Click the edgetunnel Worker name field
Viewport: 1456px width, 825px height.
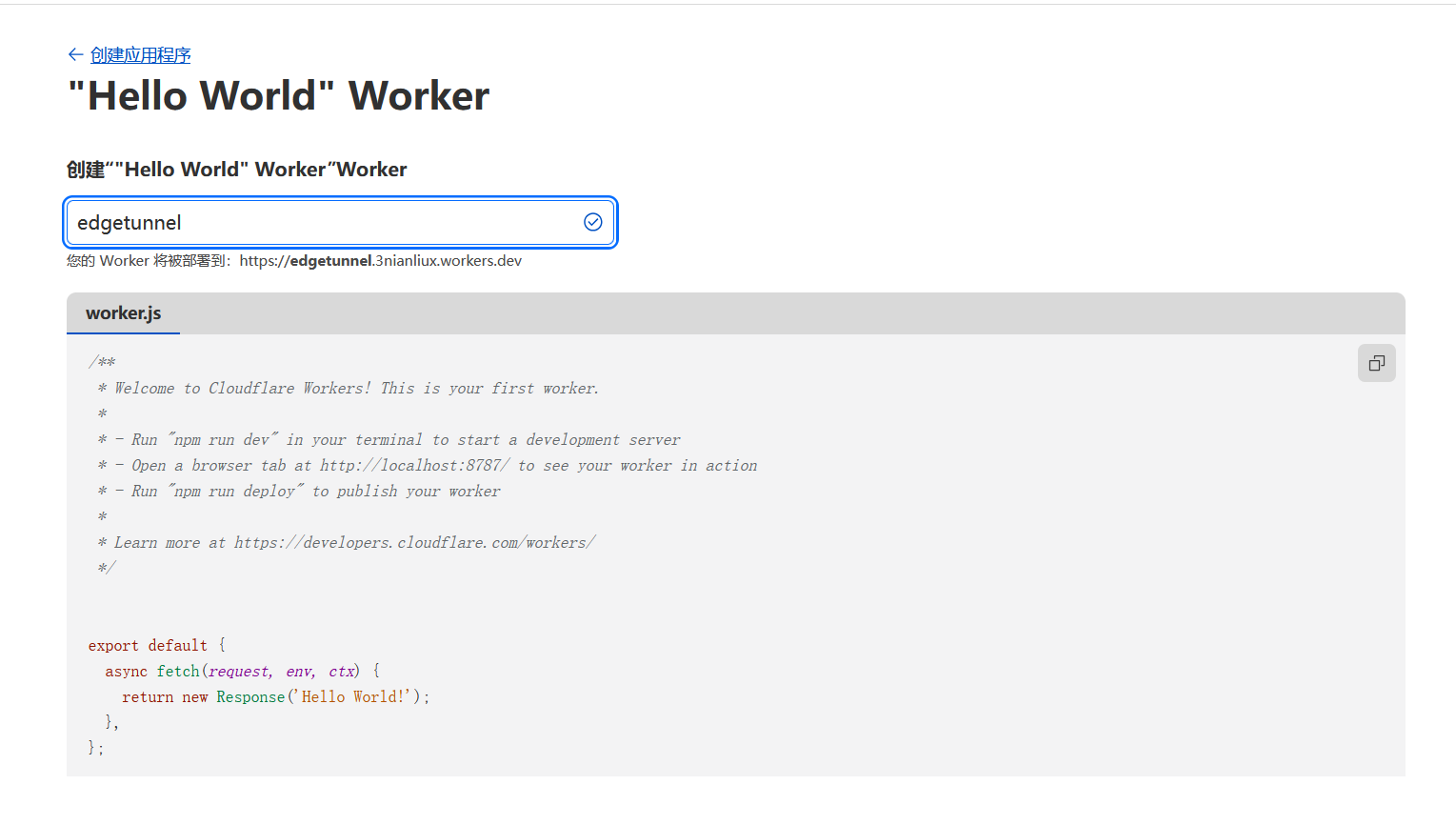(340, 222)
